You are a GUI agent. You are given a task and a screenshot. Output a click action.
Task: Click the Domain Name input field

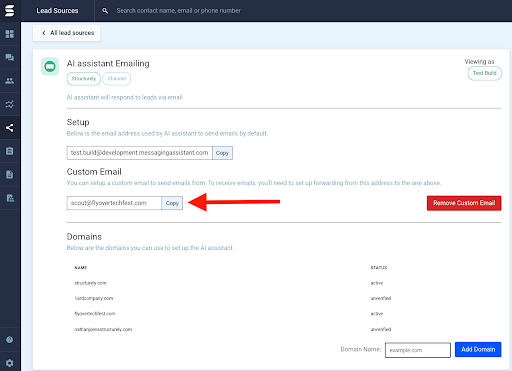click(x=418, y=350)
